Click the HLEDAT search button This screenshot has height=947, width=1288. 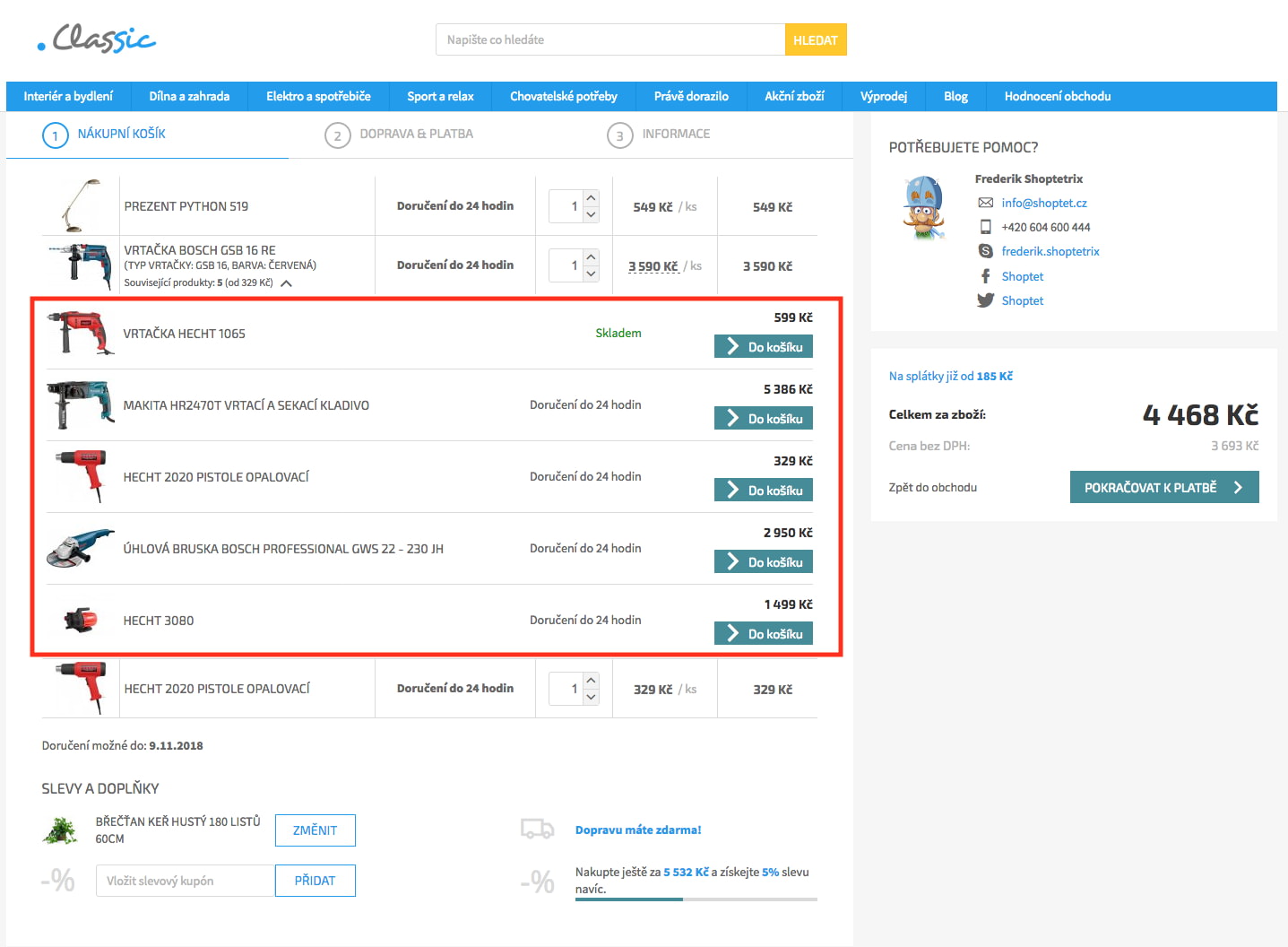point(816,39)
